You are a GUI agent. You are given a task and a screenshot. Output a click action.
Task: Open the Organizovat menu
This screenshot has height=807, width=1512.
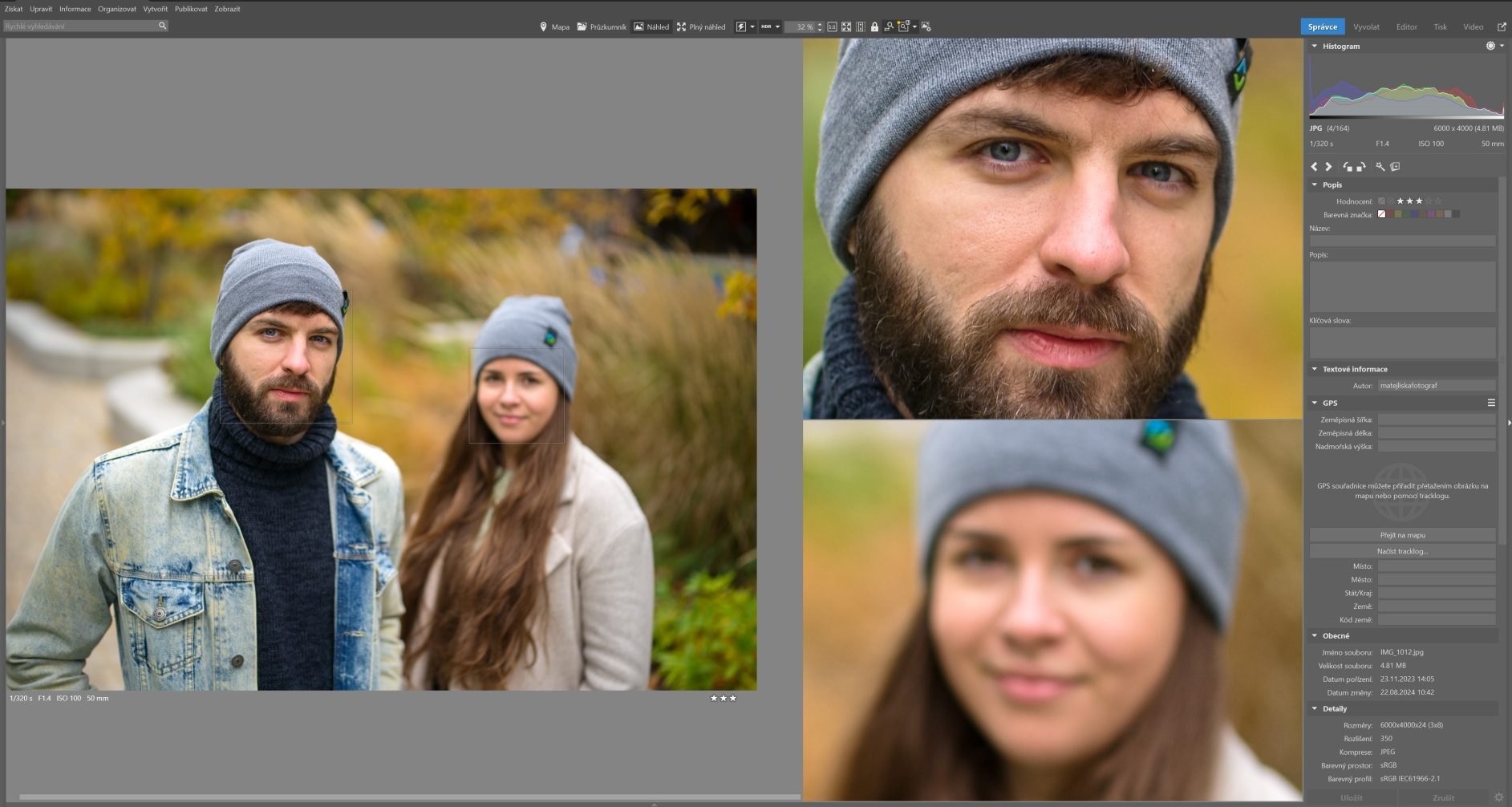[117, 9]
